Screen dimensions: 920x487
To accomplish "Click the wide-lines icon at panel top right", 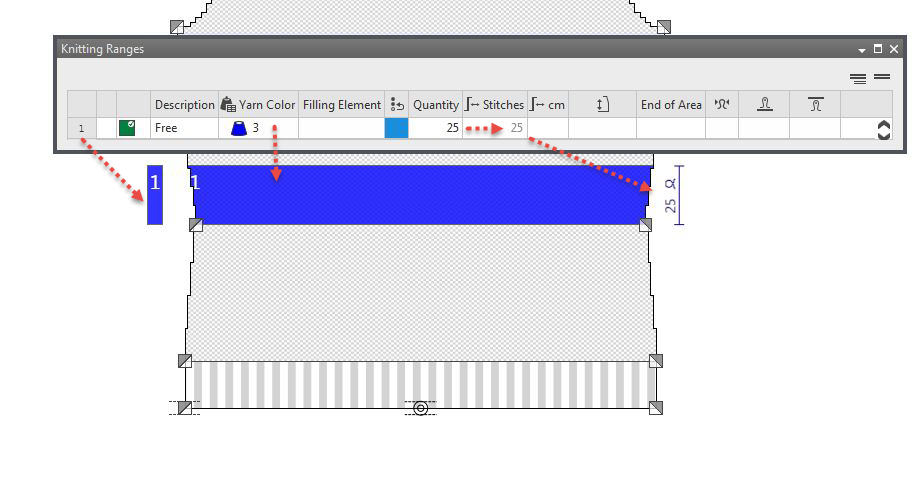I will point(881,77).
